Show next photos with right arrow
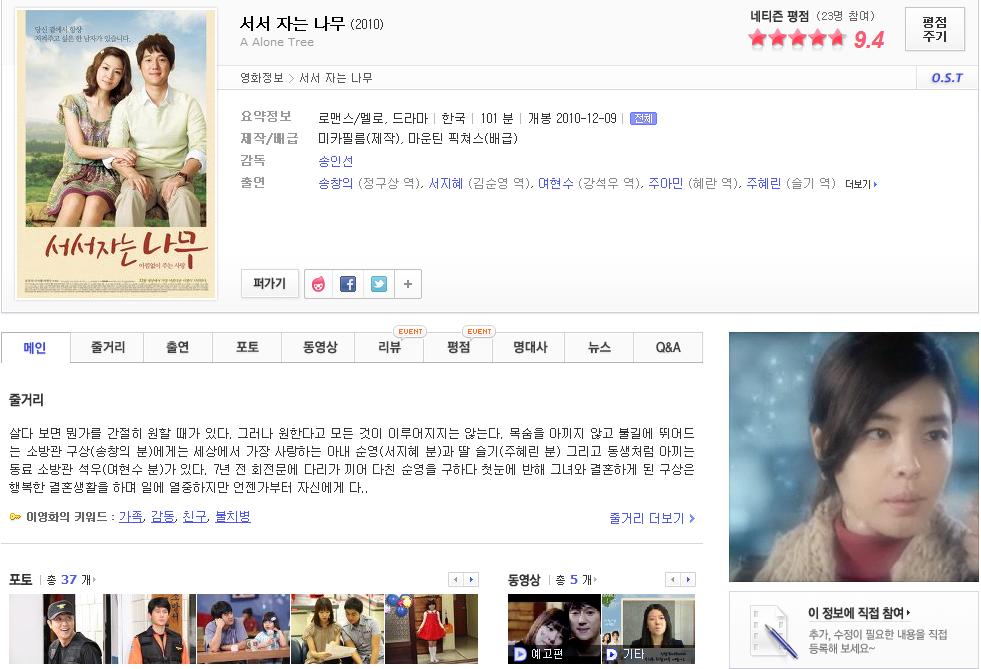981x669 pixels. click(471, 580)
